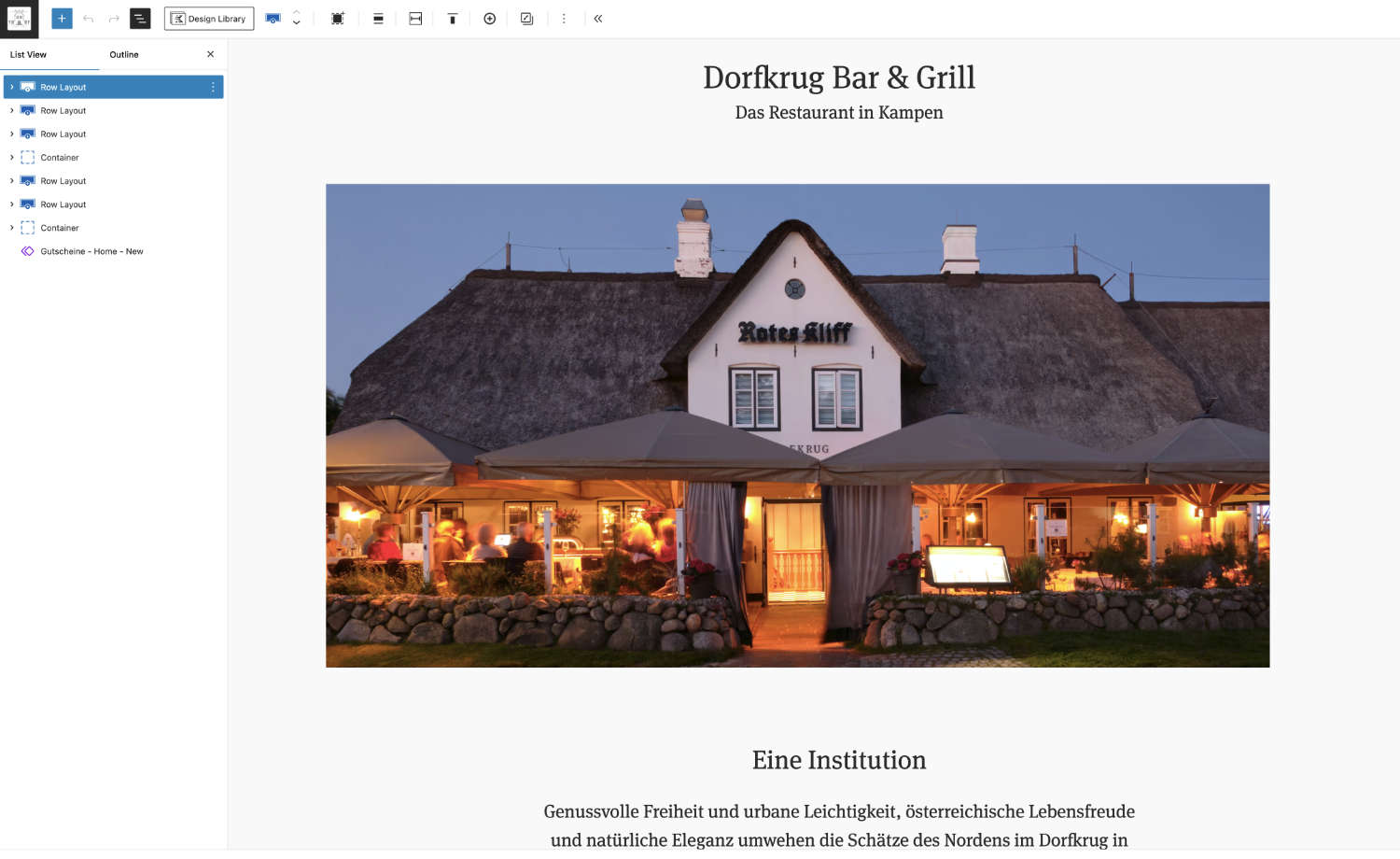Toggle the document overview button
The height and width of the screenshot is (859, 1400).
[140, 19]
